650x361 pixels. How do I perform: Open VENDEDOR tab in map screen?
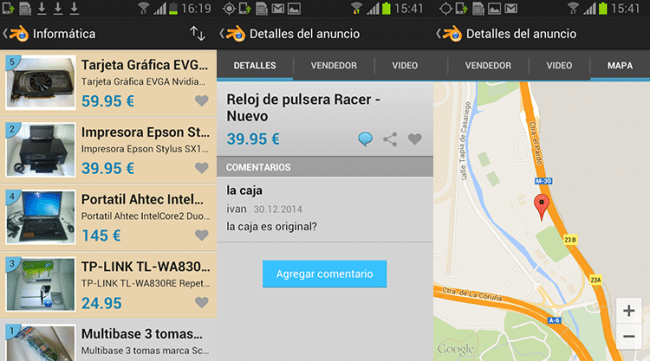click(488, 65)
